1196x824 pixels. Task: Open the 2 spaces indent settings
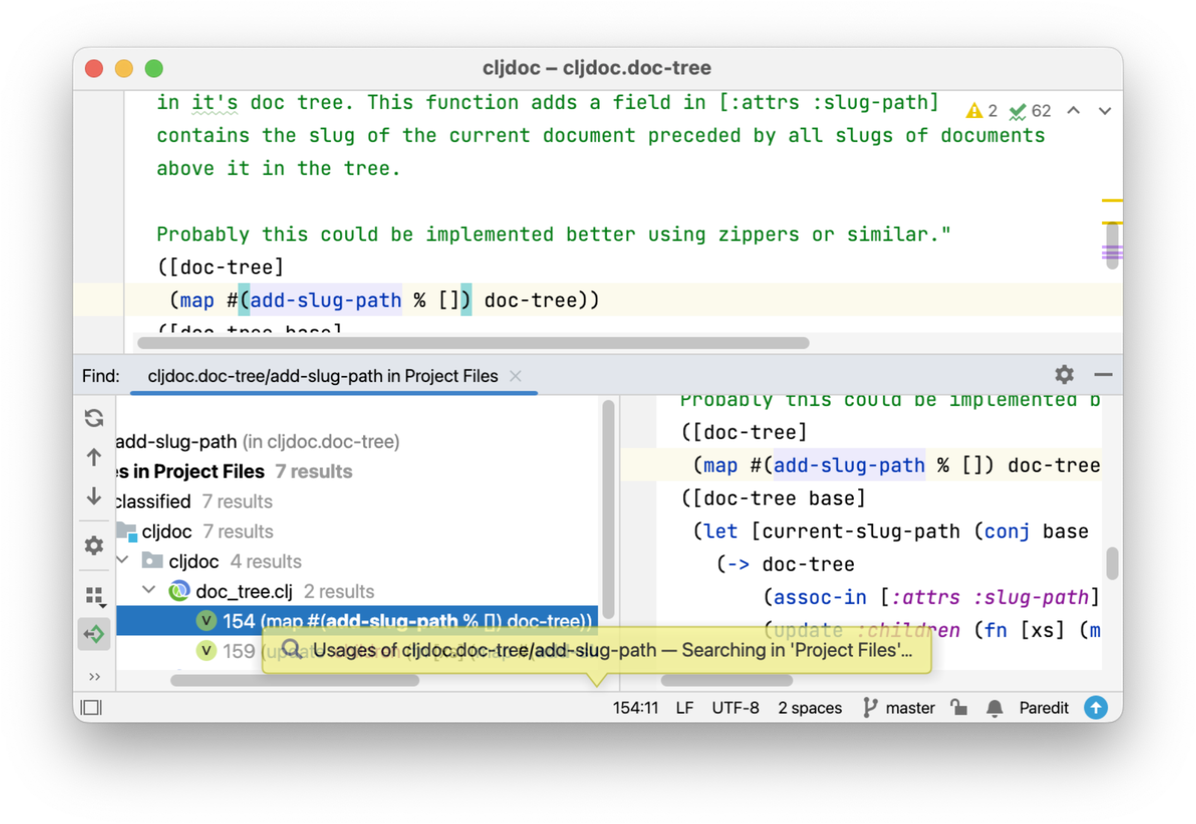pyautogui.click(x=809, y=708)
